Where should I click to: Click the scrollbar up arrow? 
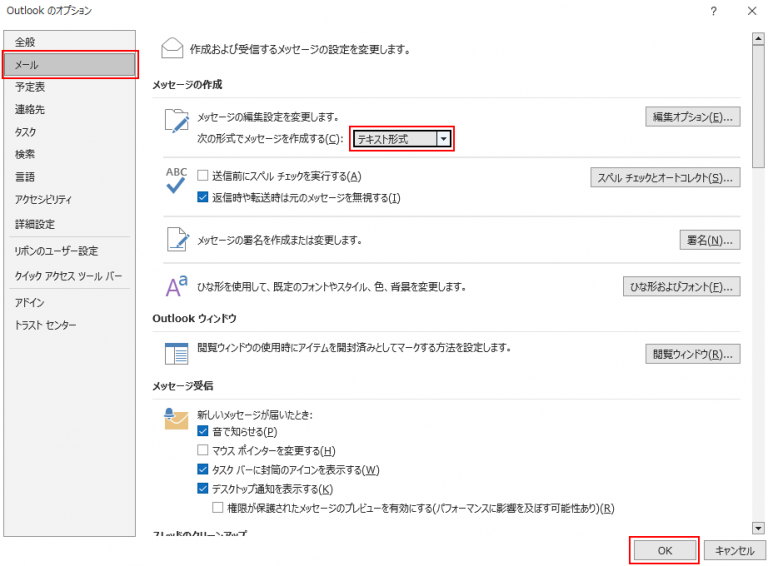click(x=758, y=39)
